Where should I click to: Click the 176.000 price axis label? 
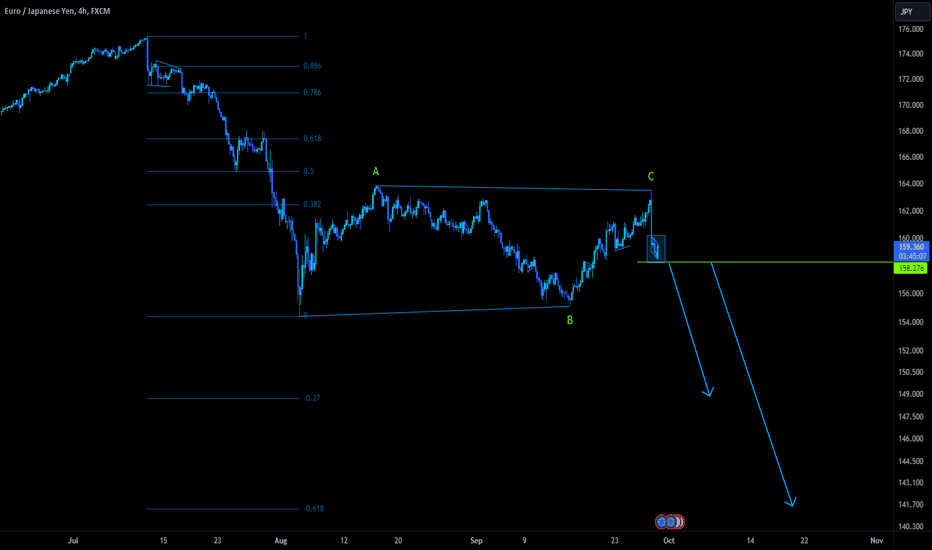coord(911,29)
